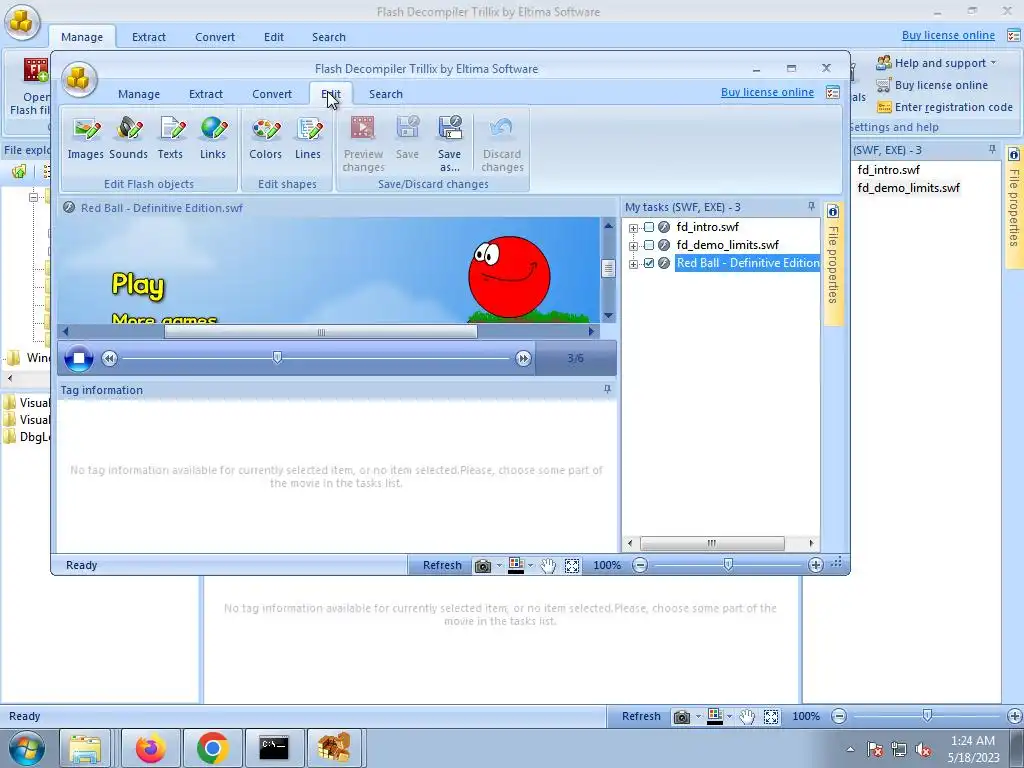Viewport: 1024px width, 768px height.
Task: Click the front window application orb button
Action: (79, 79)
